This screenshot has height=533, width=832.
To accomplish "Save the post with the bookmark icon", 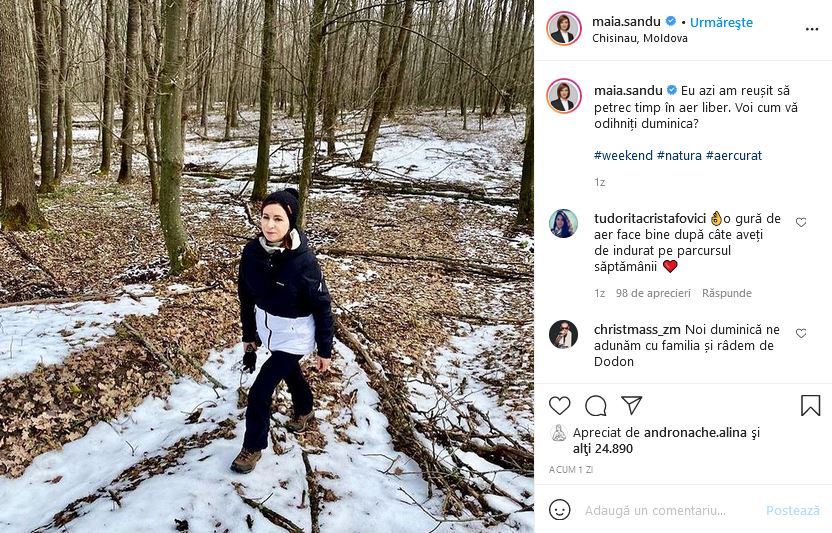I will 810,405.
